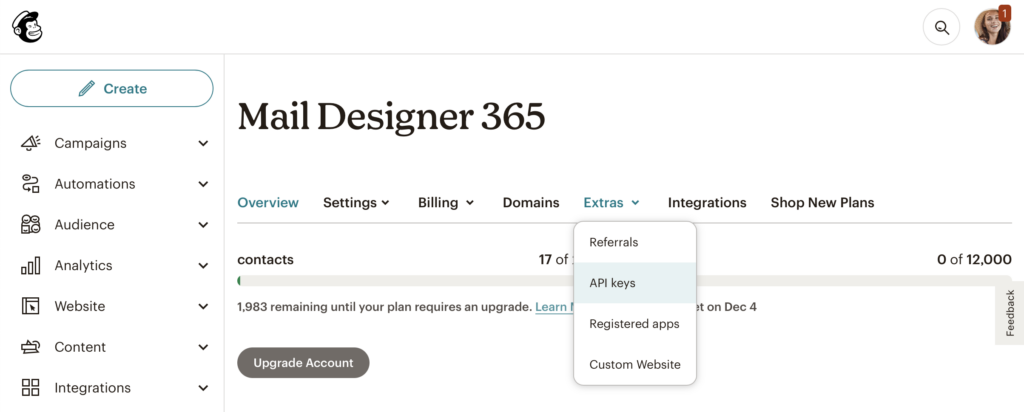Click the Mail Designer 365 heading
Screen dimensions: 1024x412
pyautogui.click(x=391, y=118)
